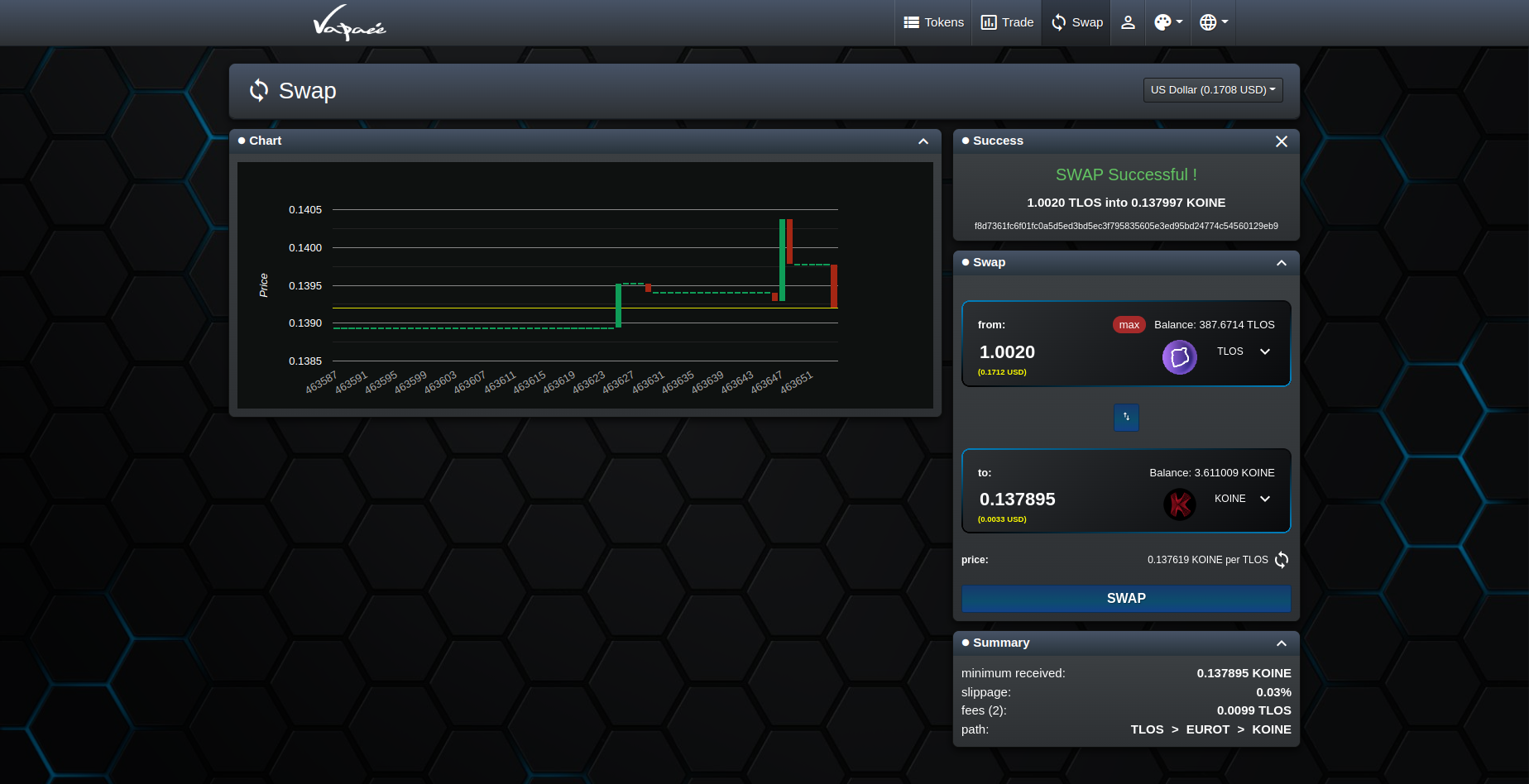The height and width of the screenshot is (784, 1529).
Task: Collapse the Summary panel
Action: tap(1282, 643)
